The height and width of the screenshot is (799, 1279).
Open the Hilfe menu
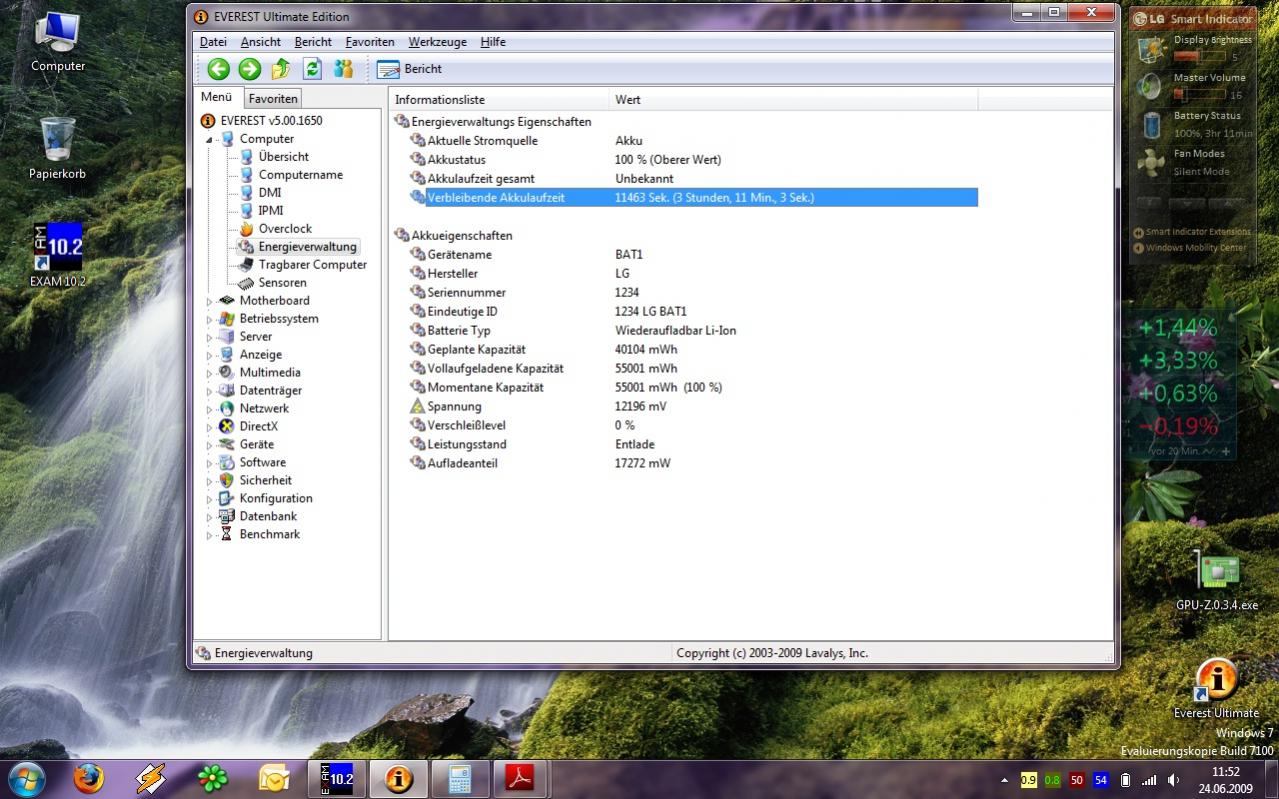coord(493,42)
